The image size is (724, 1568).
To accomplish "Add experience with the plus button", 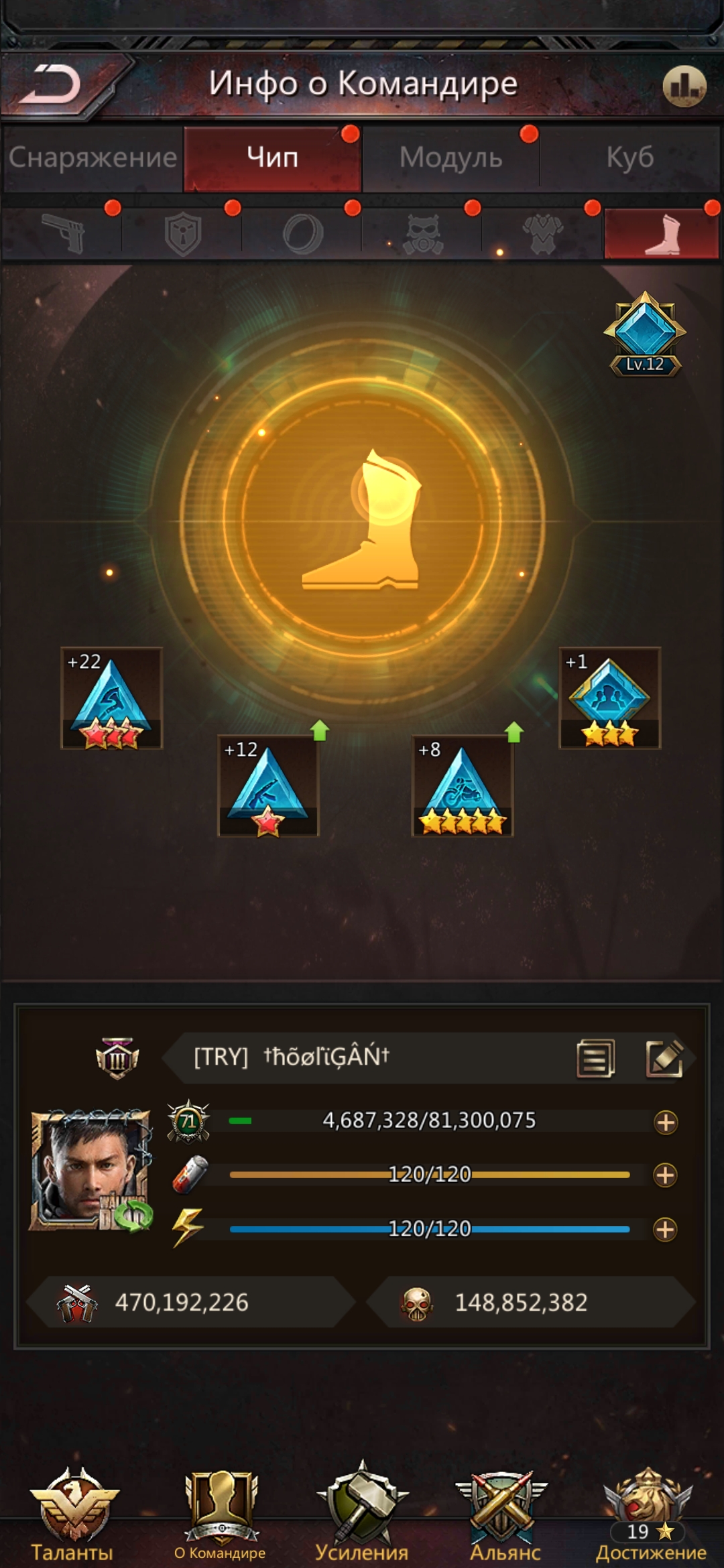I will pos(666,1122).
